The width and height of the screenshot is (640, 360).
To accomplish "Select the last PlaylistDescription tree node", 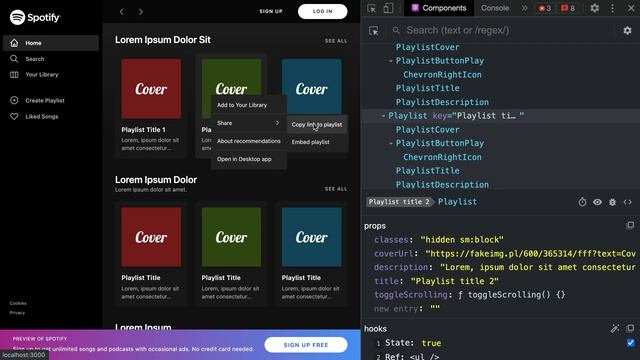I will click(442, 184).
